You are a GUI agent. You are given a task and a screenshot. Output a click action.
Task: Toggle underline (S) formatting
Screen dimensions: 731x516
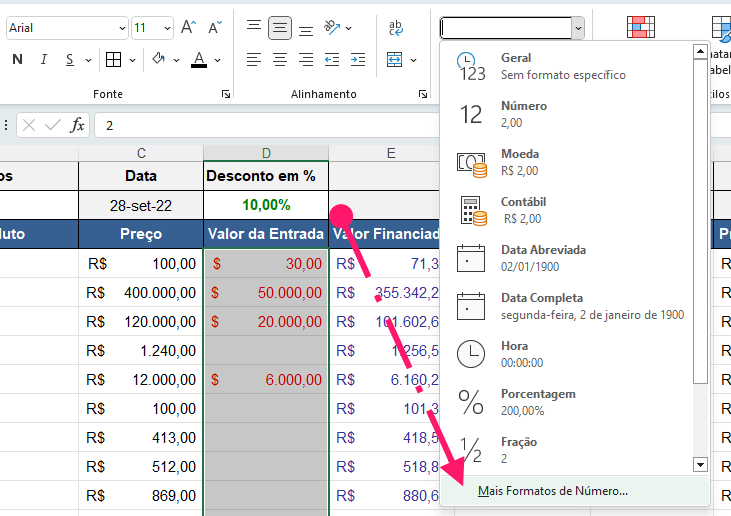point(70,60)
